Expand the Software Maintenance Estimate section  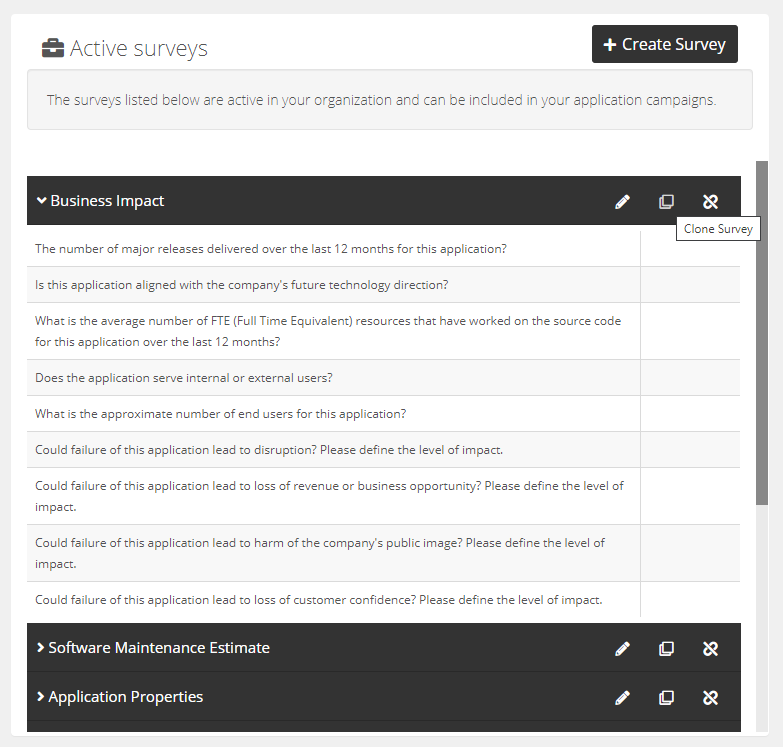(x=41, y=648)
